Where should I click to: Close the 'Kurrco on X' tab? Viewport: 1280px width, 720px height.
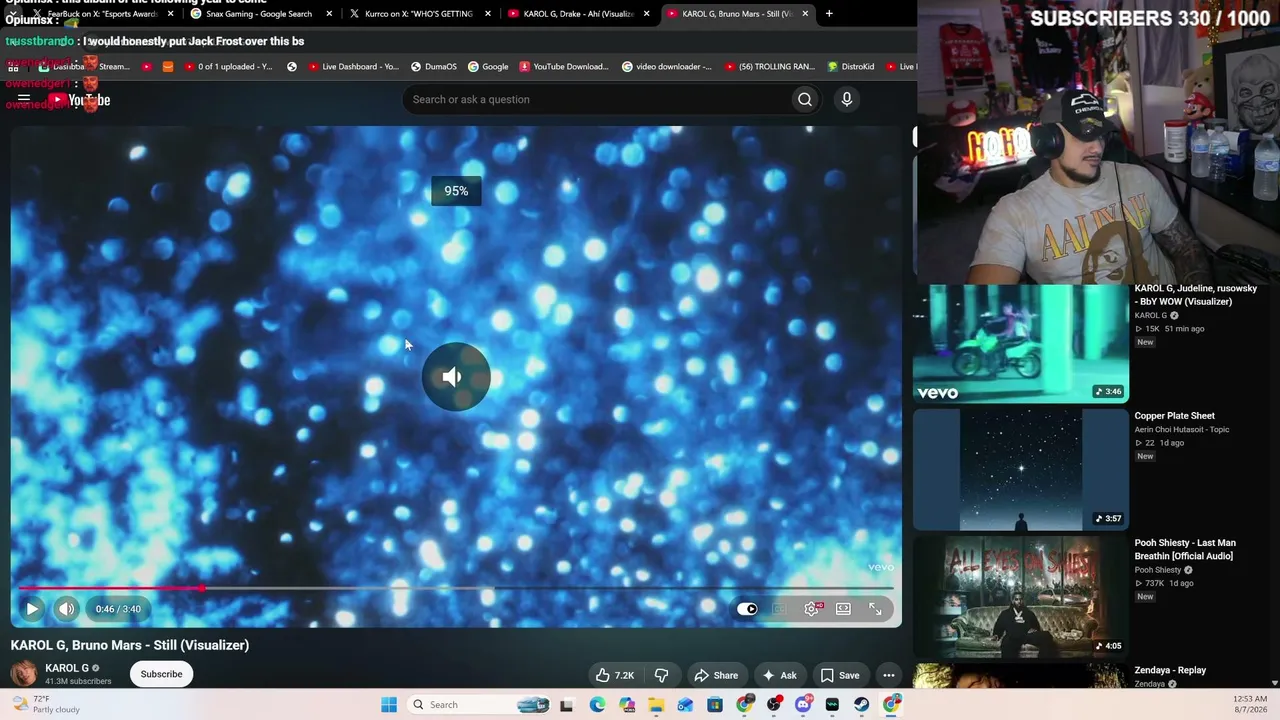488,14
